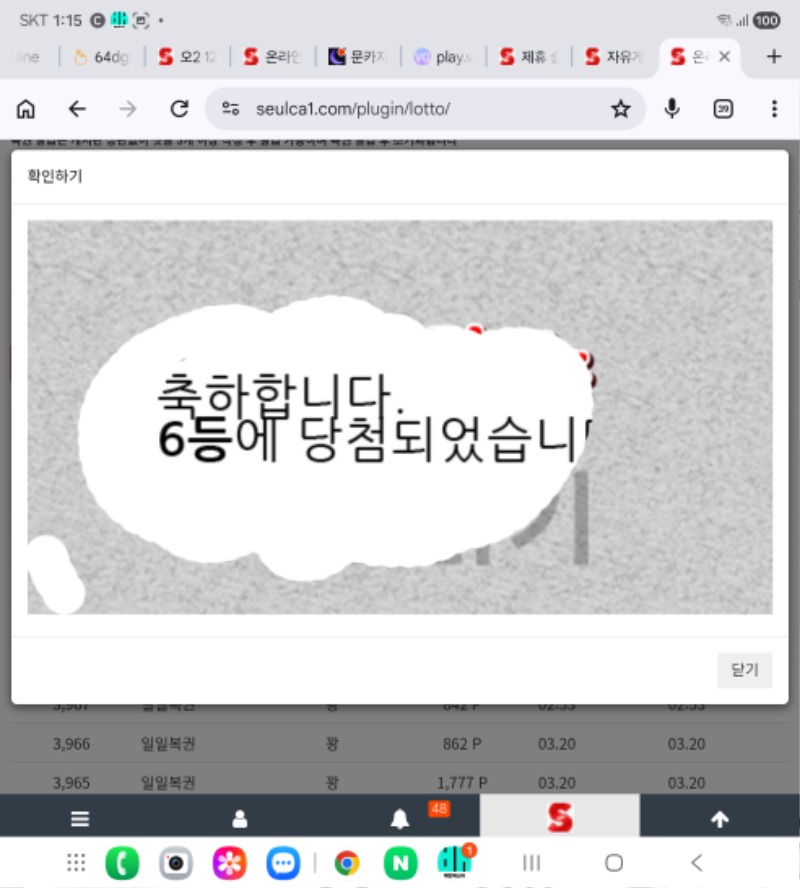This screenshot has height=888, width=800.
Task: Open the site hamburger menu
Action: [80, 819]
